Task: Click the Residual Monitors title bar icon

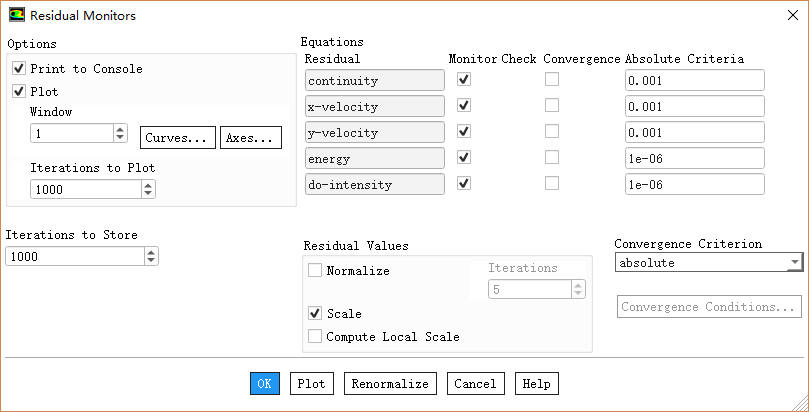Action: 17,15
